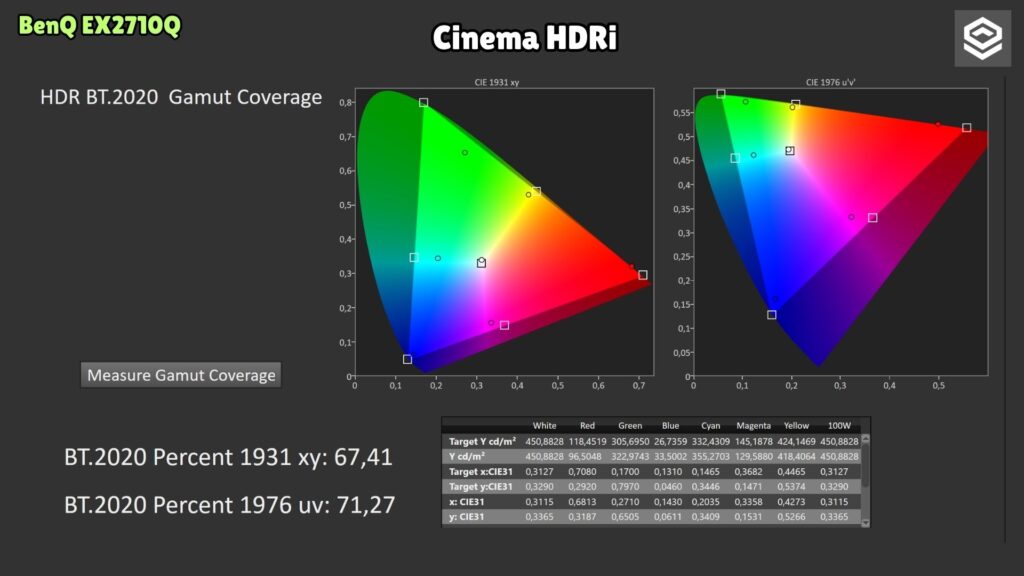Viewport: 1024px width, 576px height.
Task: Click the table's vertical scrollbar thumb
Action: (866, 466)
